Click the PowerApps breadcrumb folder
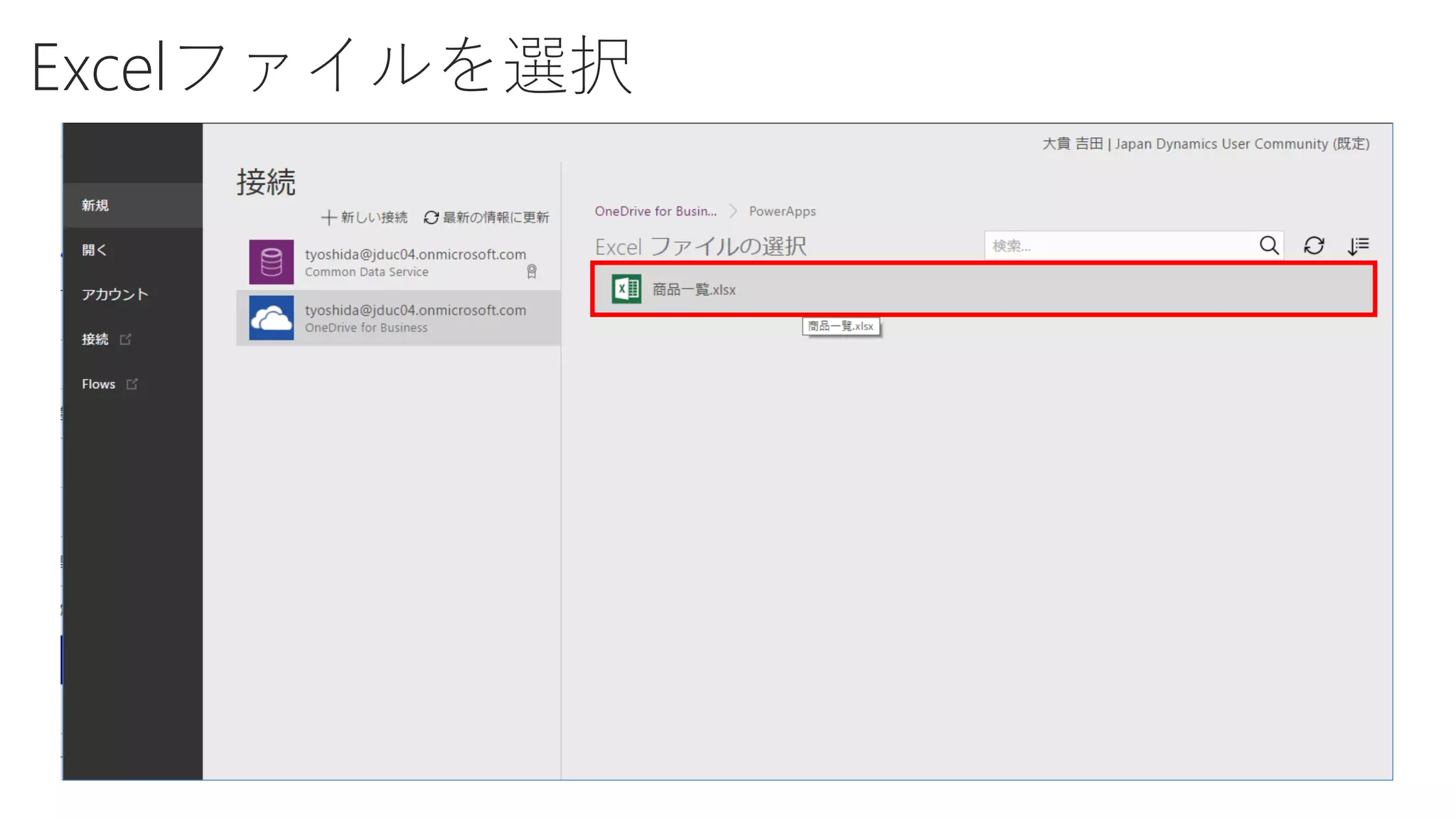The height and width of the screenshot is (819, 1456). tap(782, 211)
